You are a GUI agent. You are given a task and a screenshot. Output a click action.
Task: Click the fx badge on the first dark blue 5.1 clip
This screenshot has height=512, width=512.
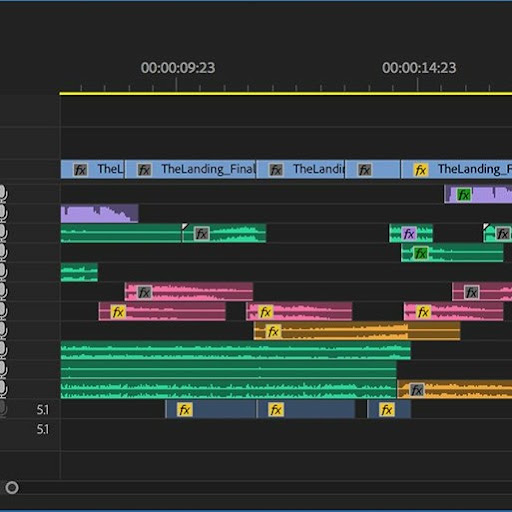click(x=185, y=409)
